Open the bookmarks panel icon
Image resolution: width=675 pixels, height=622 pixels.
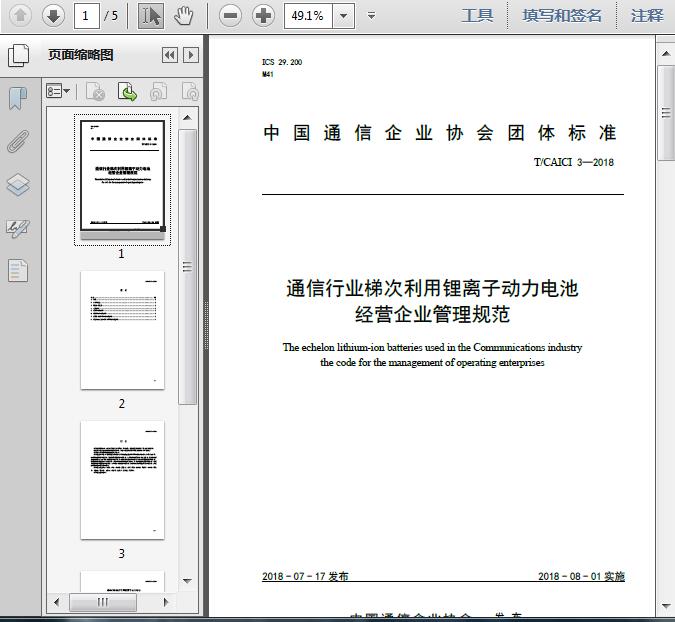pos(18,98)
